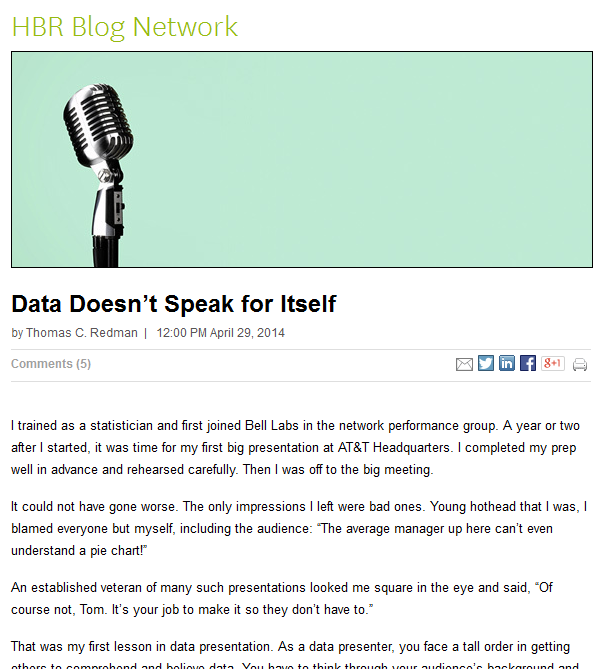This screenshot has height=669, width=606.
Task: Click the 'That was my first lesson' paragraph
Action: pos(294,654)
